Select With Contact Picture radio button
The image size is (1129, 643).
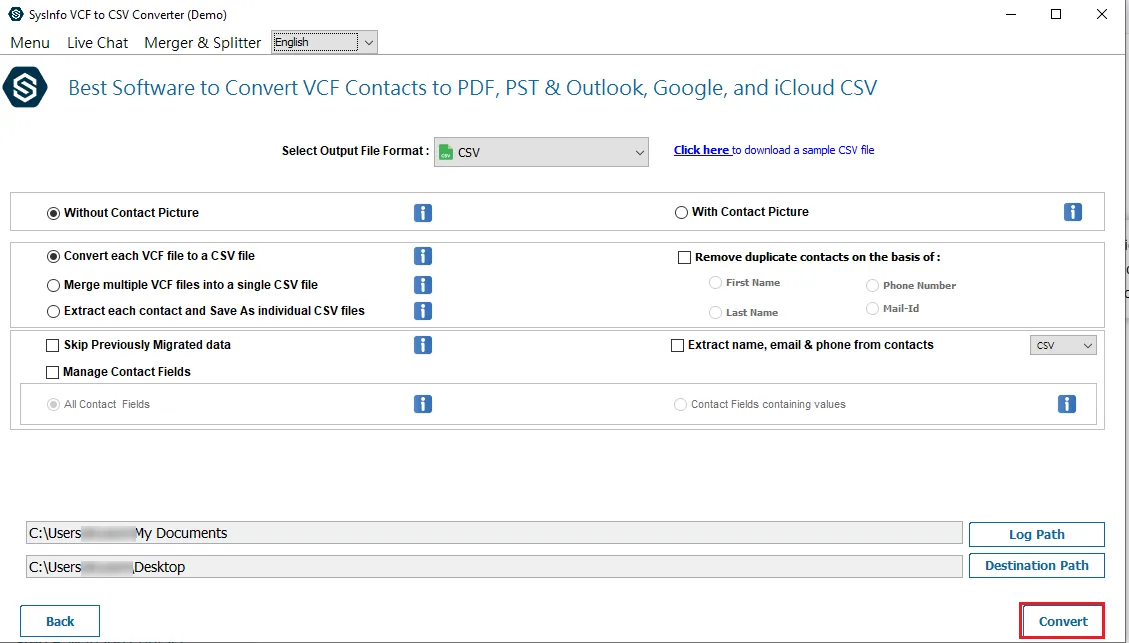point(682,212)
